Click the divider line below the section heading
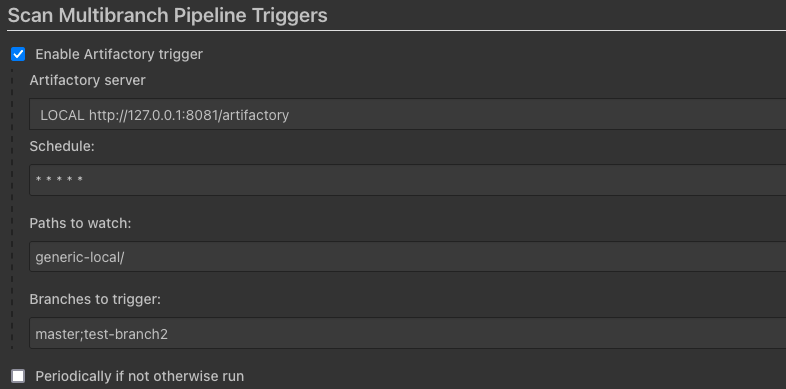 397,31
